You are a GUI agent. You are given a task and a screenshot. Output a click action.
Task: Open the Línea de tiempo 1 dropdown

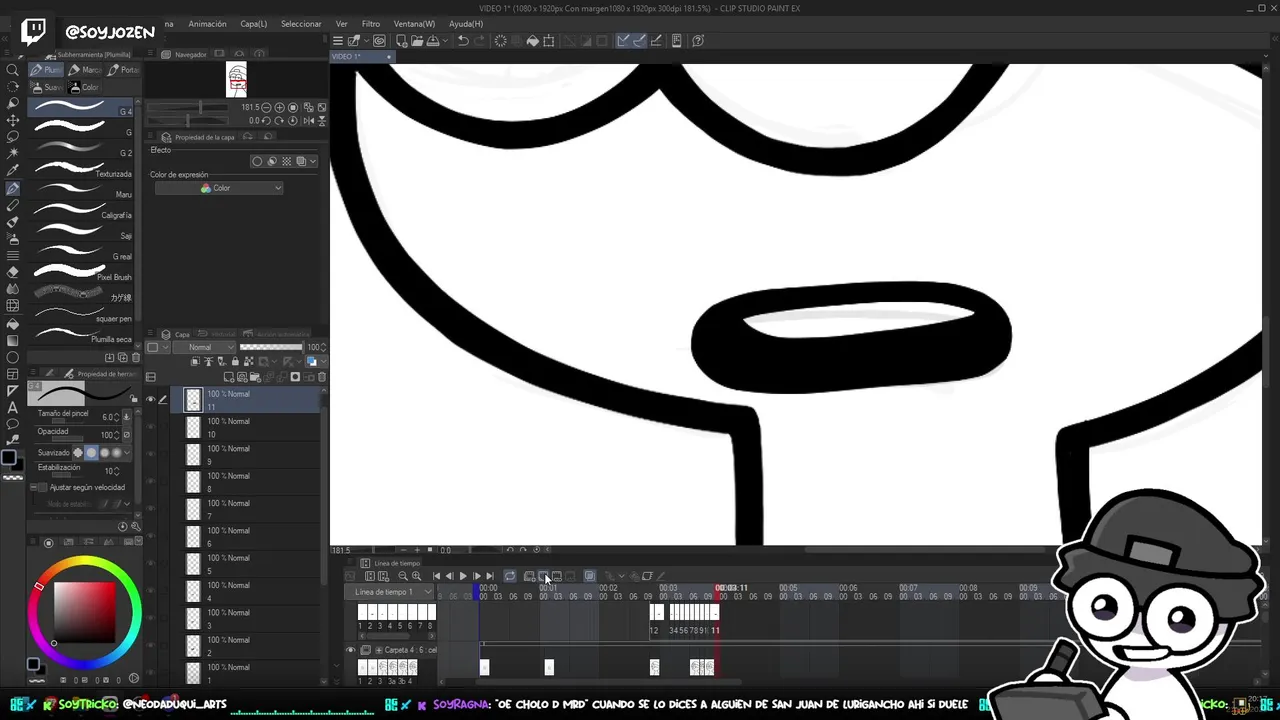pos(393,592)
